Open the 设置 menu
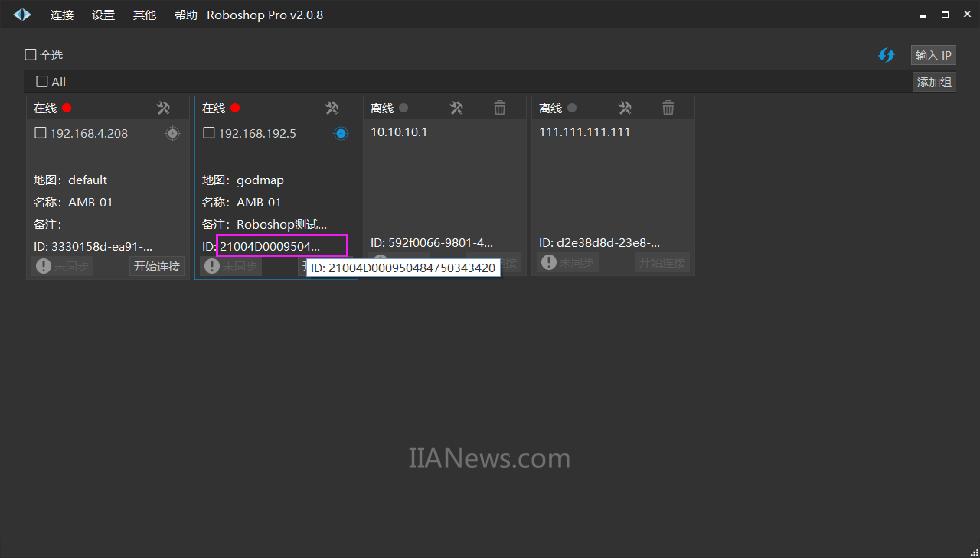 pyautogui.click(x=103, y=15)
